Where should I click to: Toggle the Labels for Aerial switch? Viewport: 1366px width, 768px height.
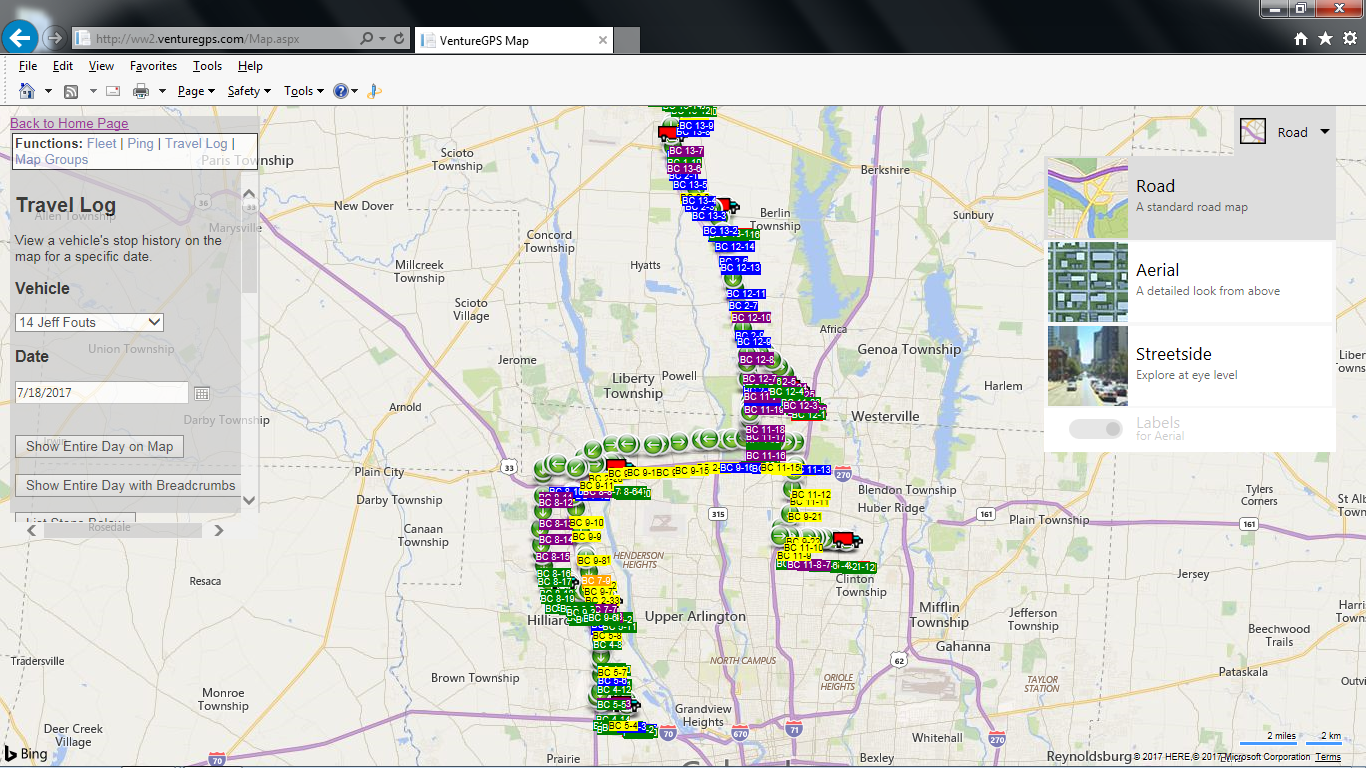[1096, 429]
